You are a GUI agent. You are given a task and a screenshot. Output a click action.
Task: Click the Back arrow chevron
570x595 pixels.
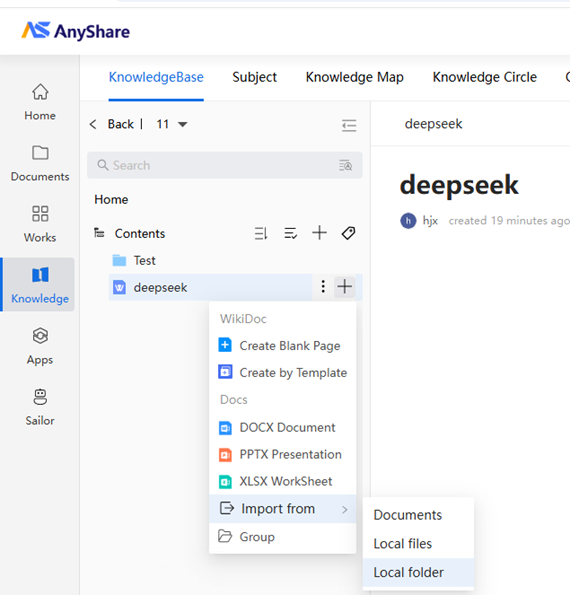pos(93,124)
